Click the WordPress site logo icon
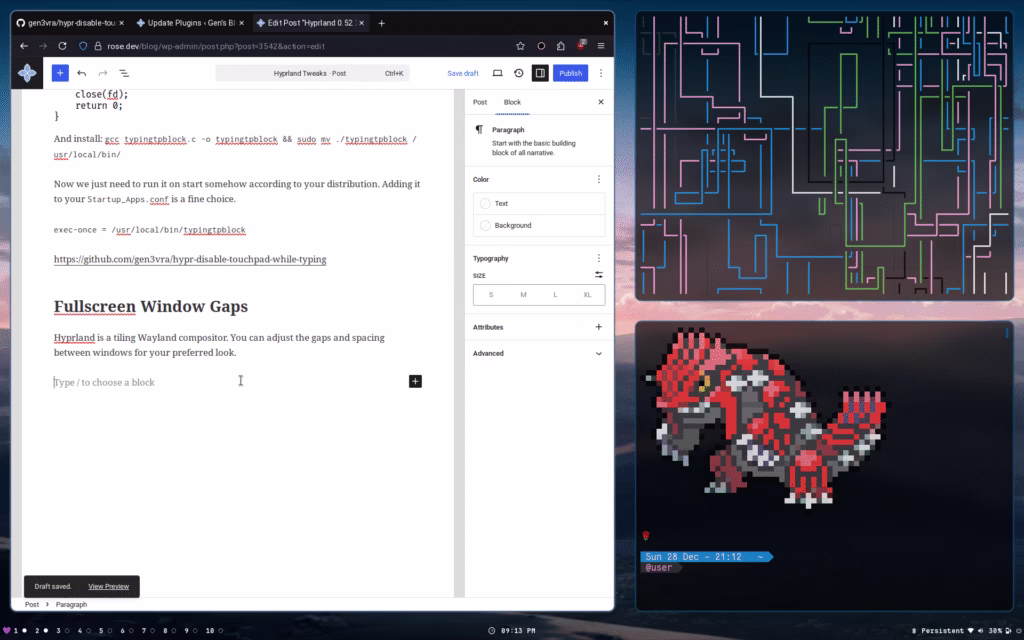 click(28, 73)
